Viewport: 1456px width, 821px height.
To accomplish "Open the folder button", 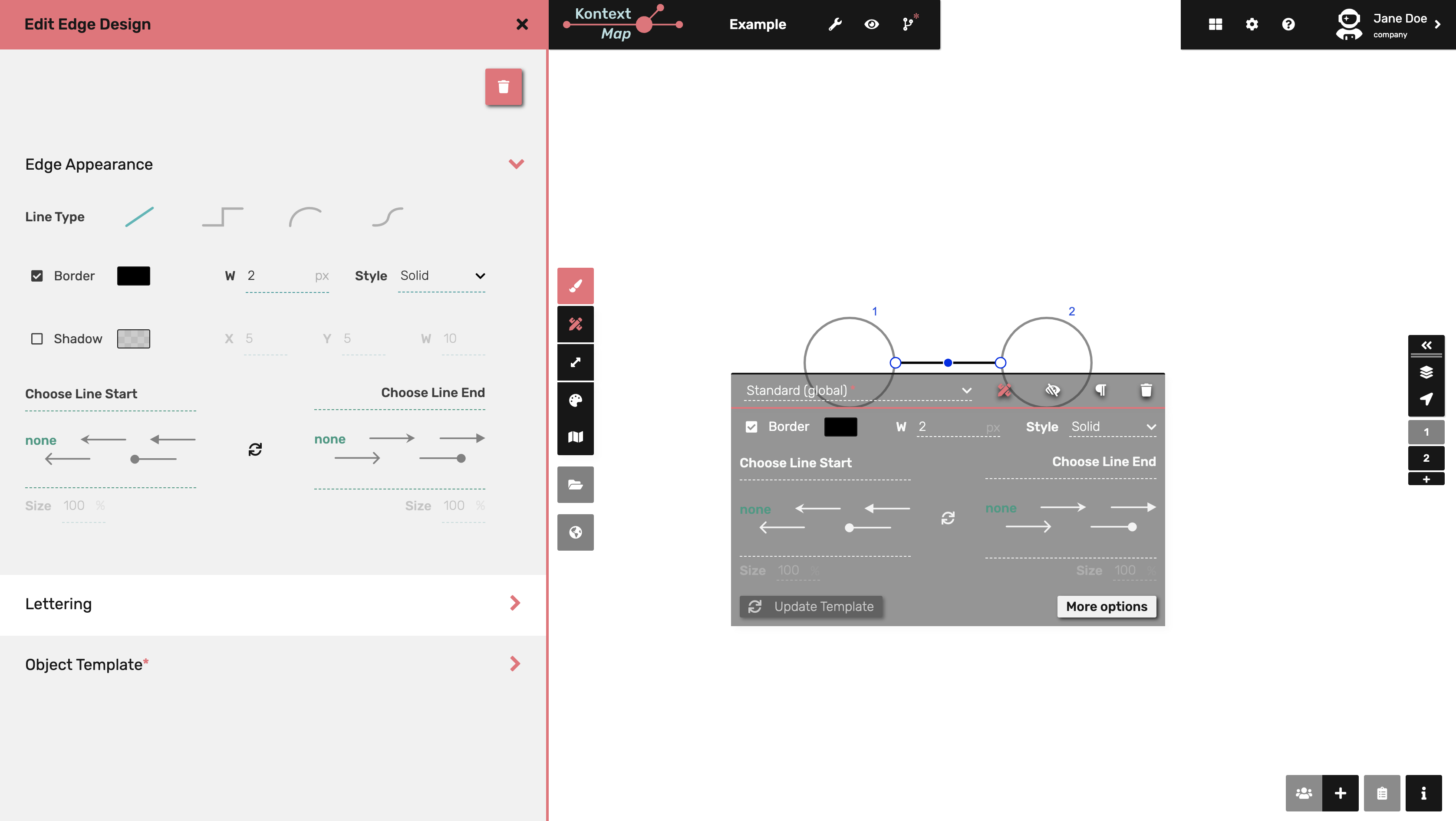I will tap(575, 485).
